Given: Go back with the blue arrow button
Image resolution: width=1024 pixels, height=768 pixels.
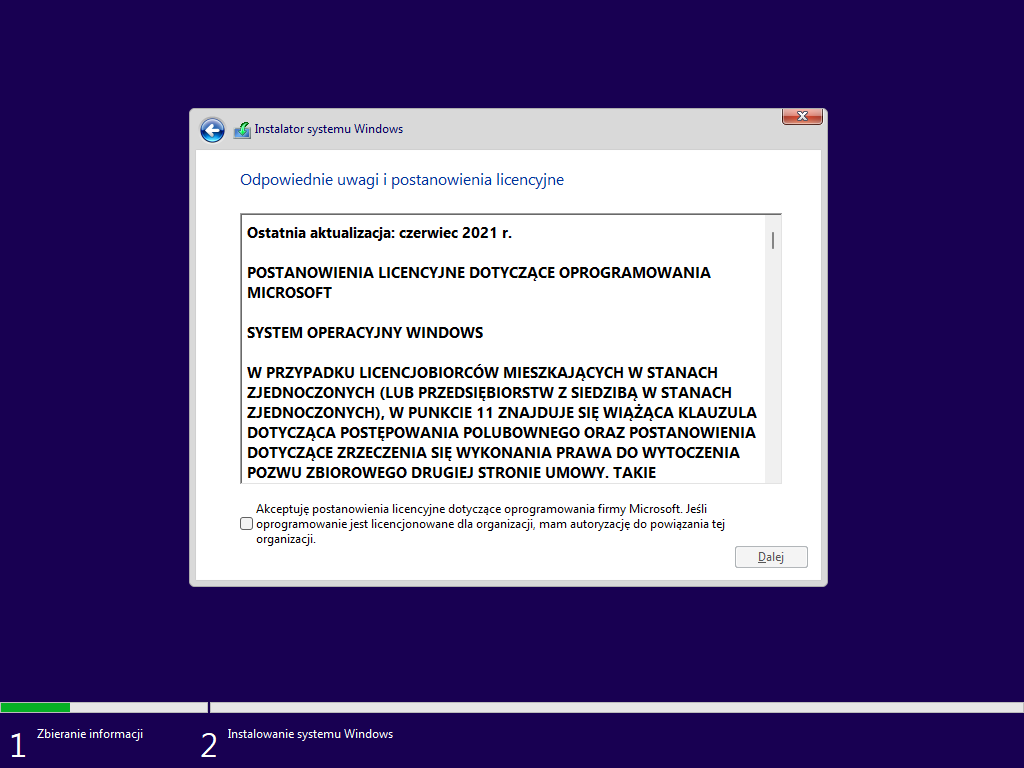Looking at the screenshot, I should [212, 130].
